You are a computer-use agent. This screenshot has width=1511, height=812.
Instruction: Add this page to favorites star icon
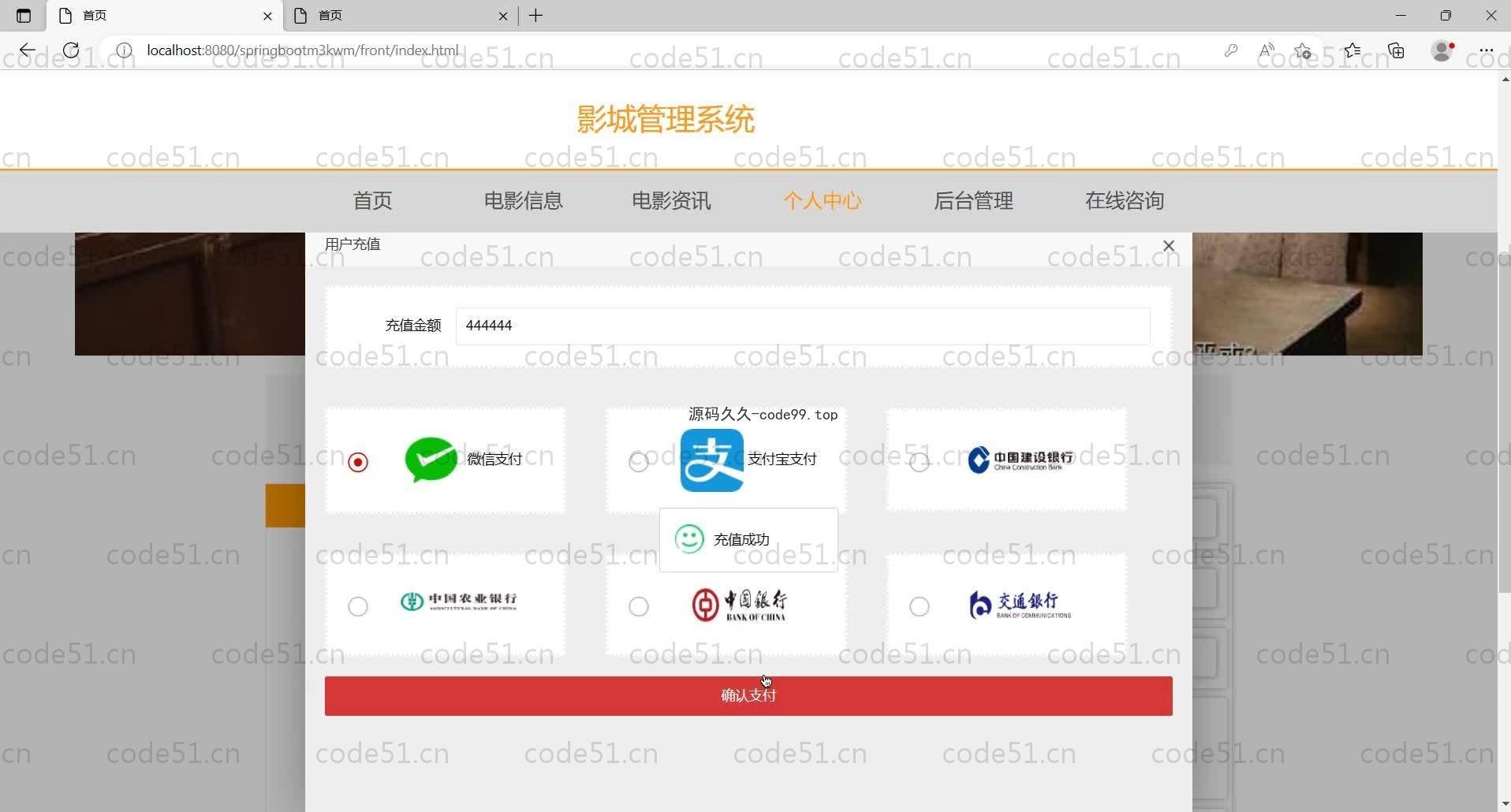[1303, 50]
